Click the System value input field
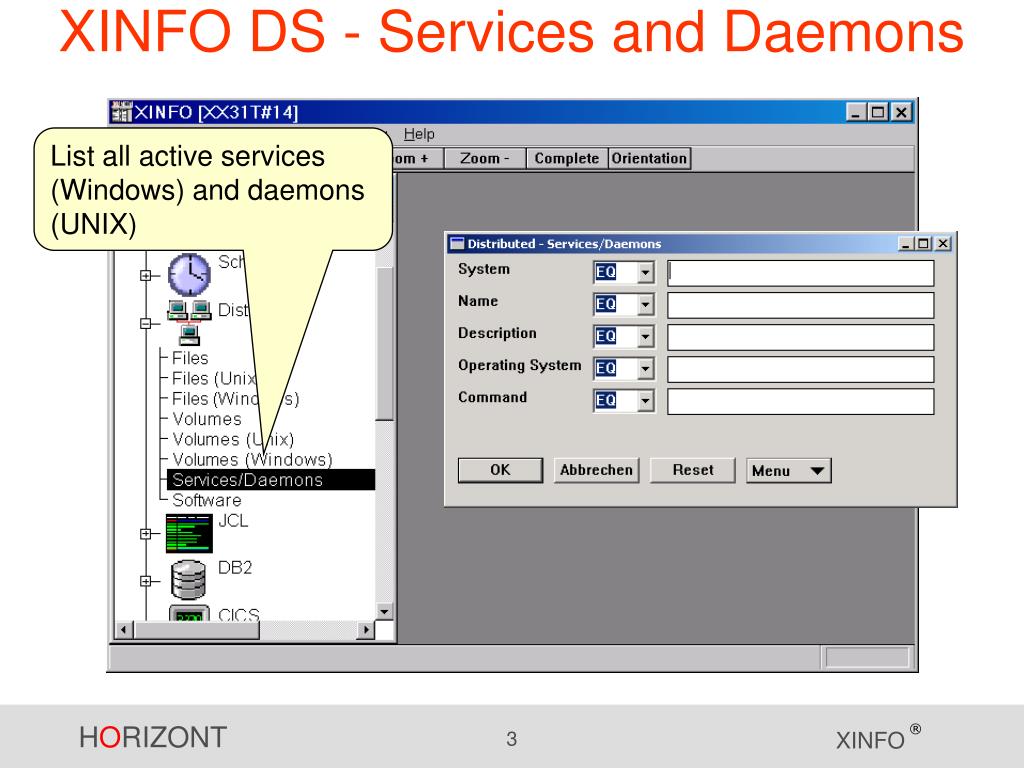 801,272
